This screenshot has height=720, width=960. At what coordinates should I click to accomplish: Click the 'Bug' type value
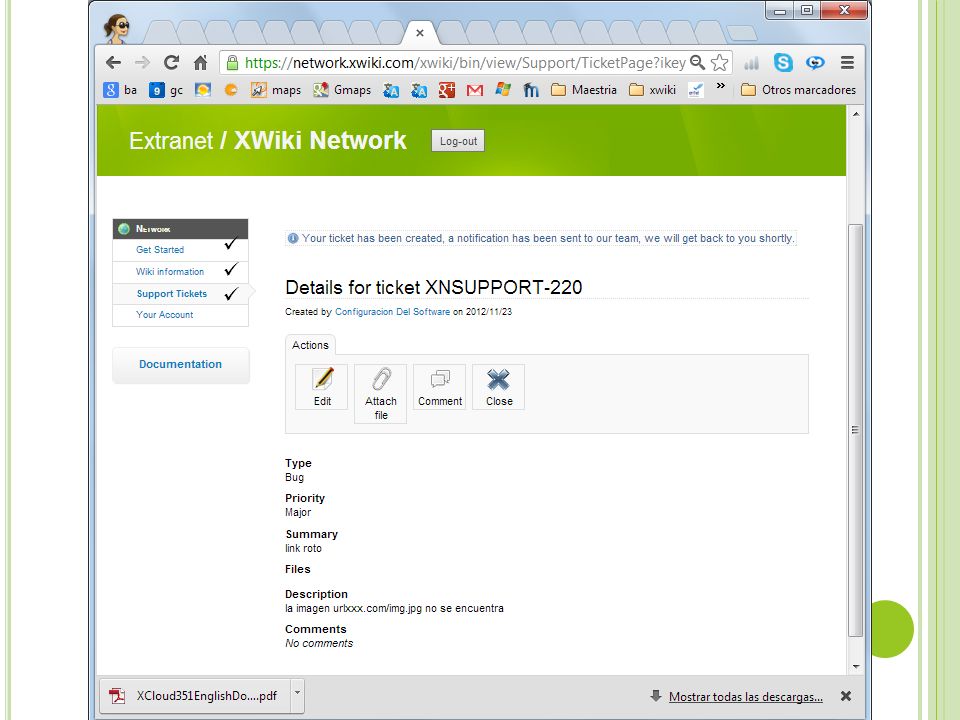tap(294, 478)
